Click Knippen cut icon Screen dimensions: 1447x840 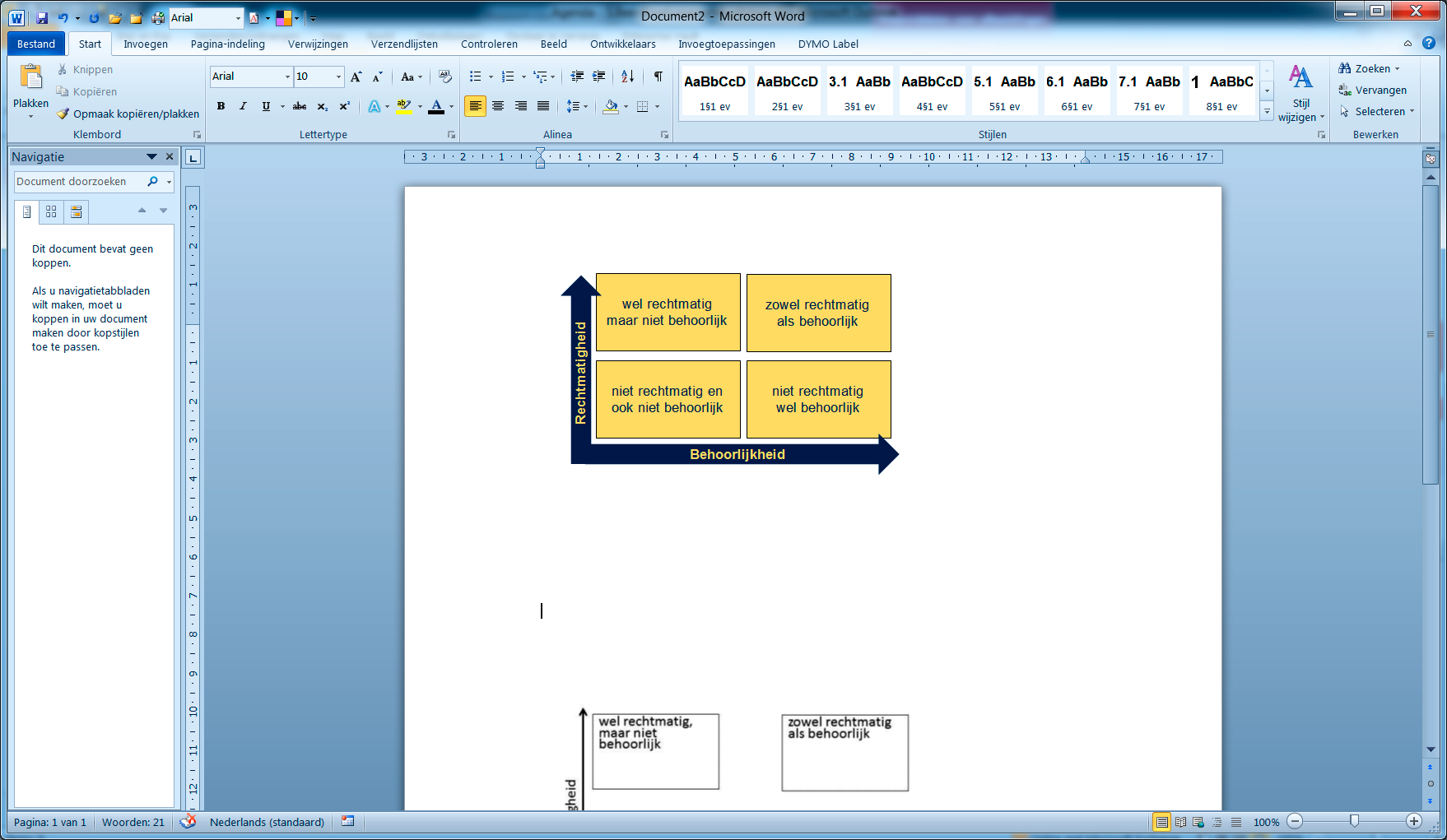[63, 70]
